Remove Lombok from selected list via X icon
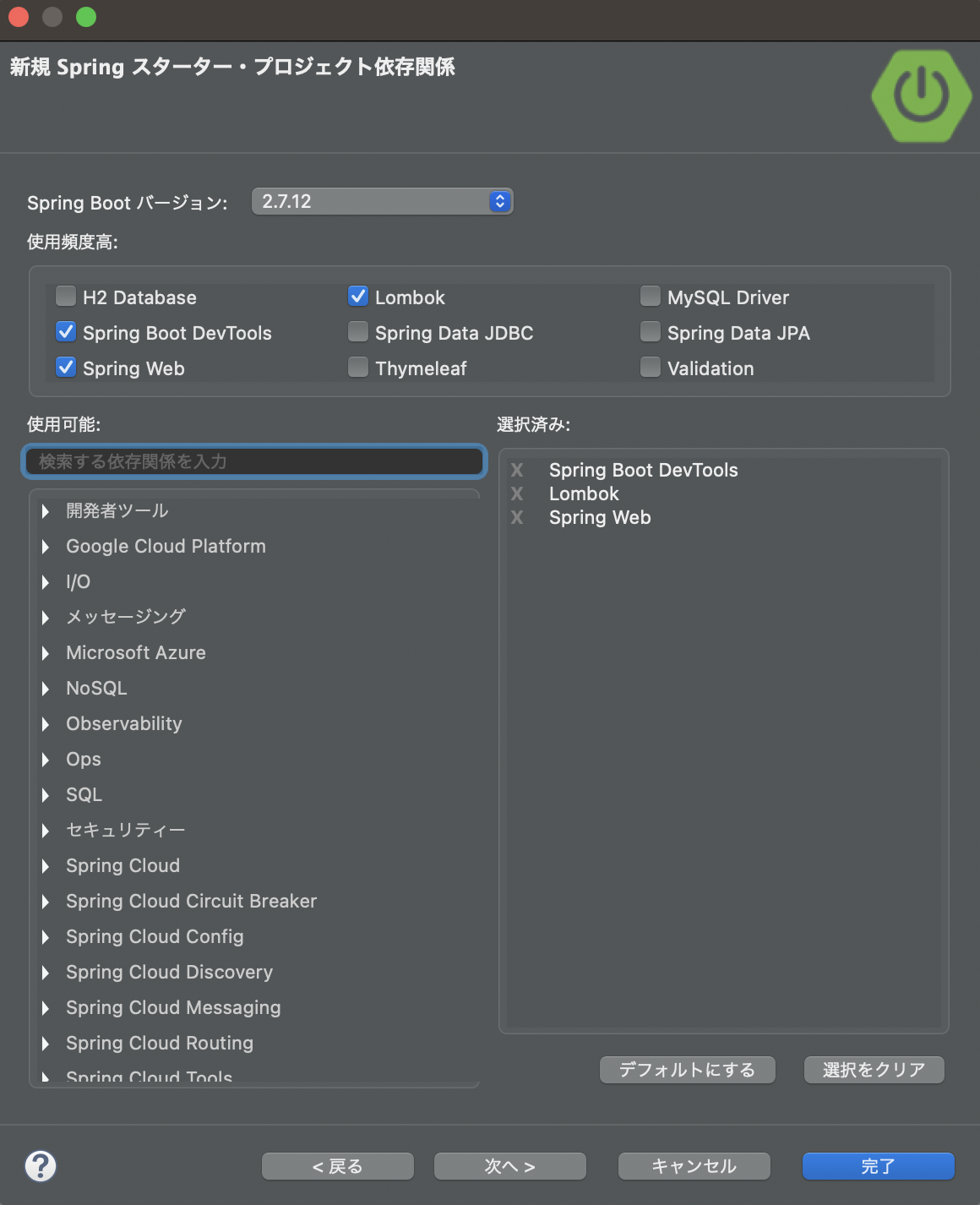This screenshot has height=1205, width=980. point(516,494)
